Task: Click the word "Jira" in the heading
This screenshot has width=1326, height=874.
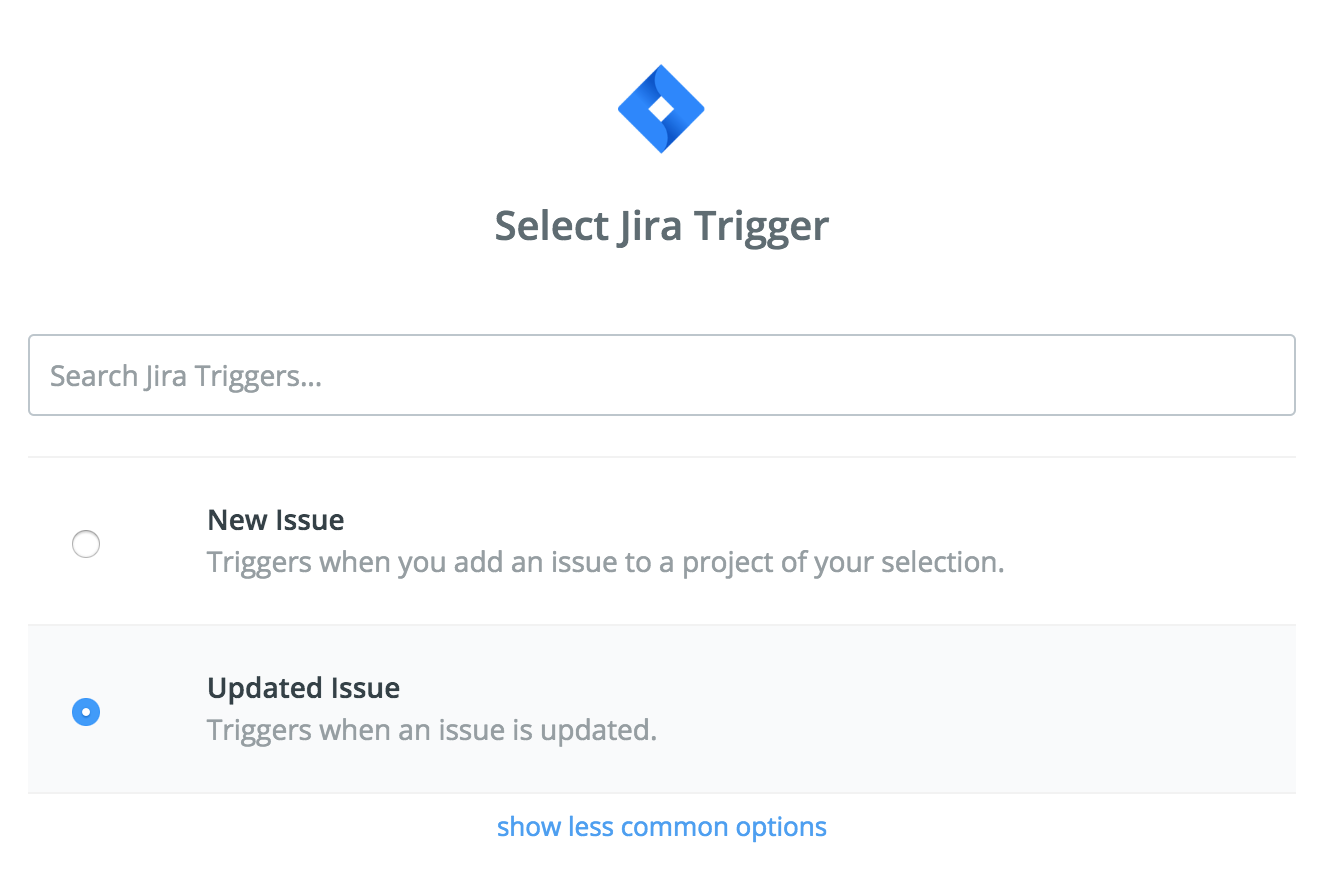Action: [x=628, y=226]
